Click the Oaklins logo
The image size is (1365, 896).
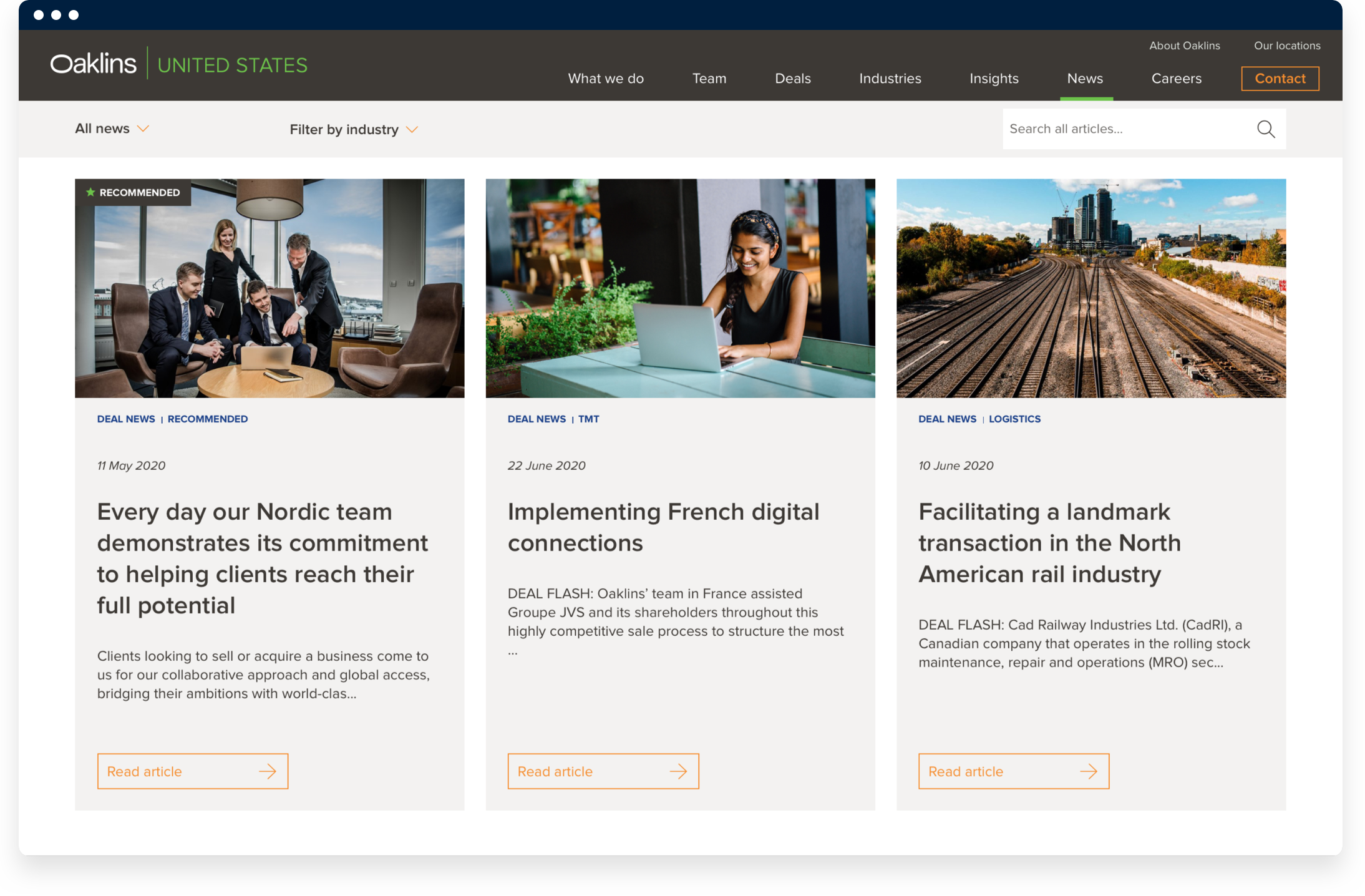click(x=94, y=64)
